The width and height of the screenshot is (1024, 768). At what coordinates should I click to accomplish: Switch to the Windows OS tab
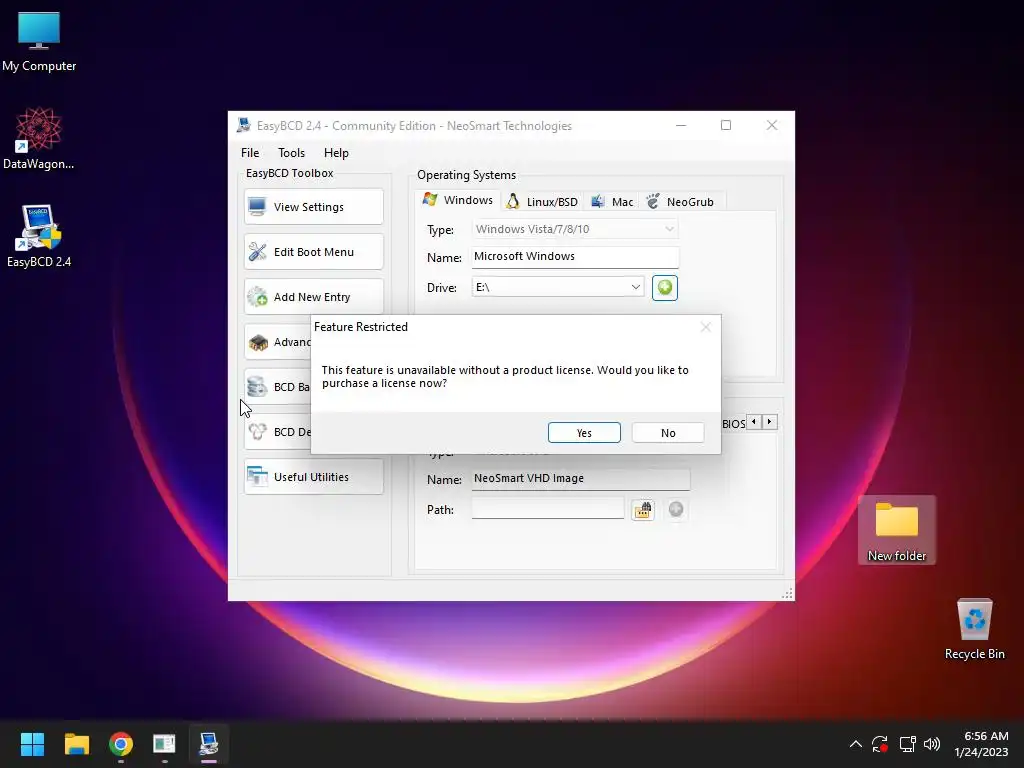[x=458, y=200]
